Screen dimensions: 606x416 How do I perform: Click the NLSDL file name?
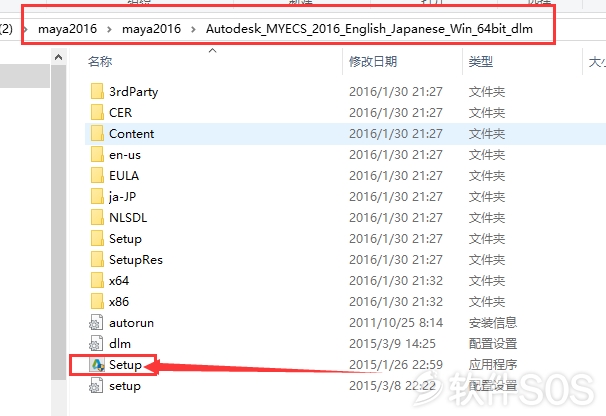coord(128,217)
